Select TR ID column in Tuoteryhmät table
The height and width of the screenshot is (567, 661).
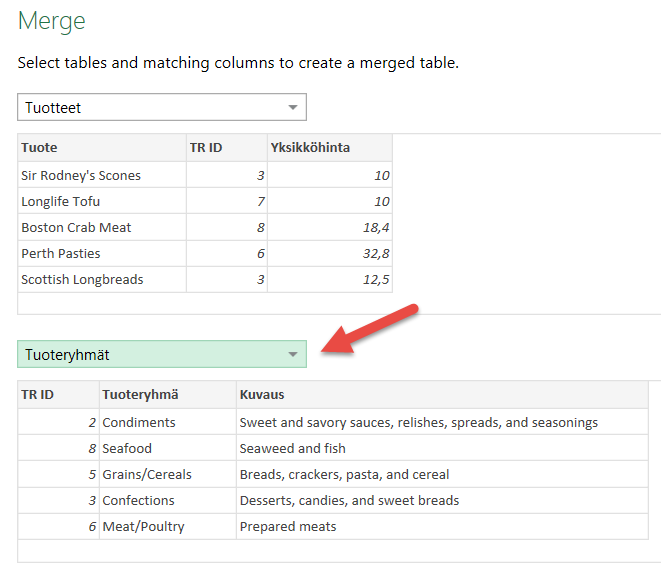point(58,394)
